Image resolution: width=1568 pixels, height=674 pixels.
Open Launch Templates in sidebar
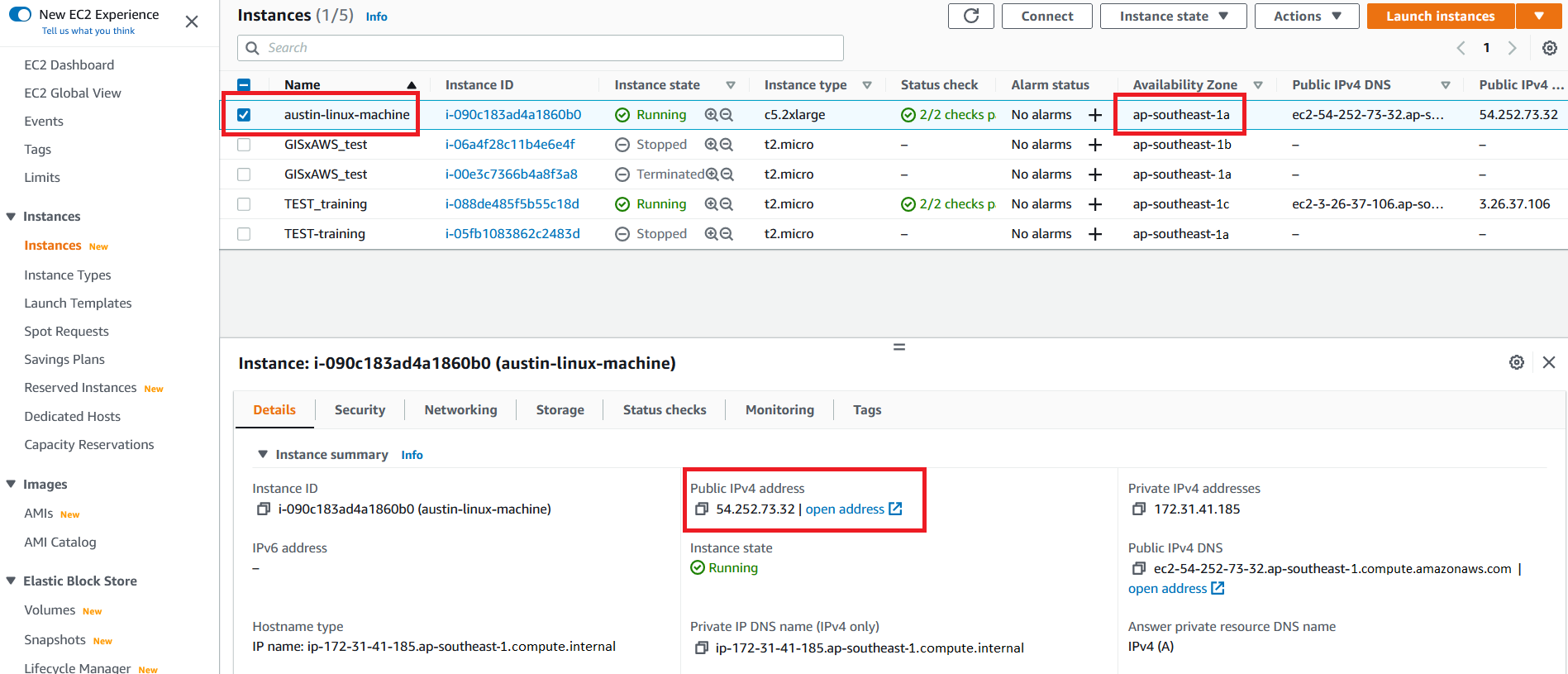78,304
